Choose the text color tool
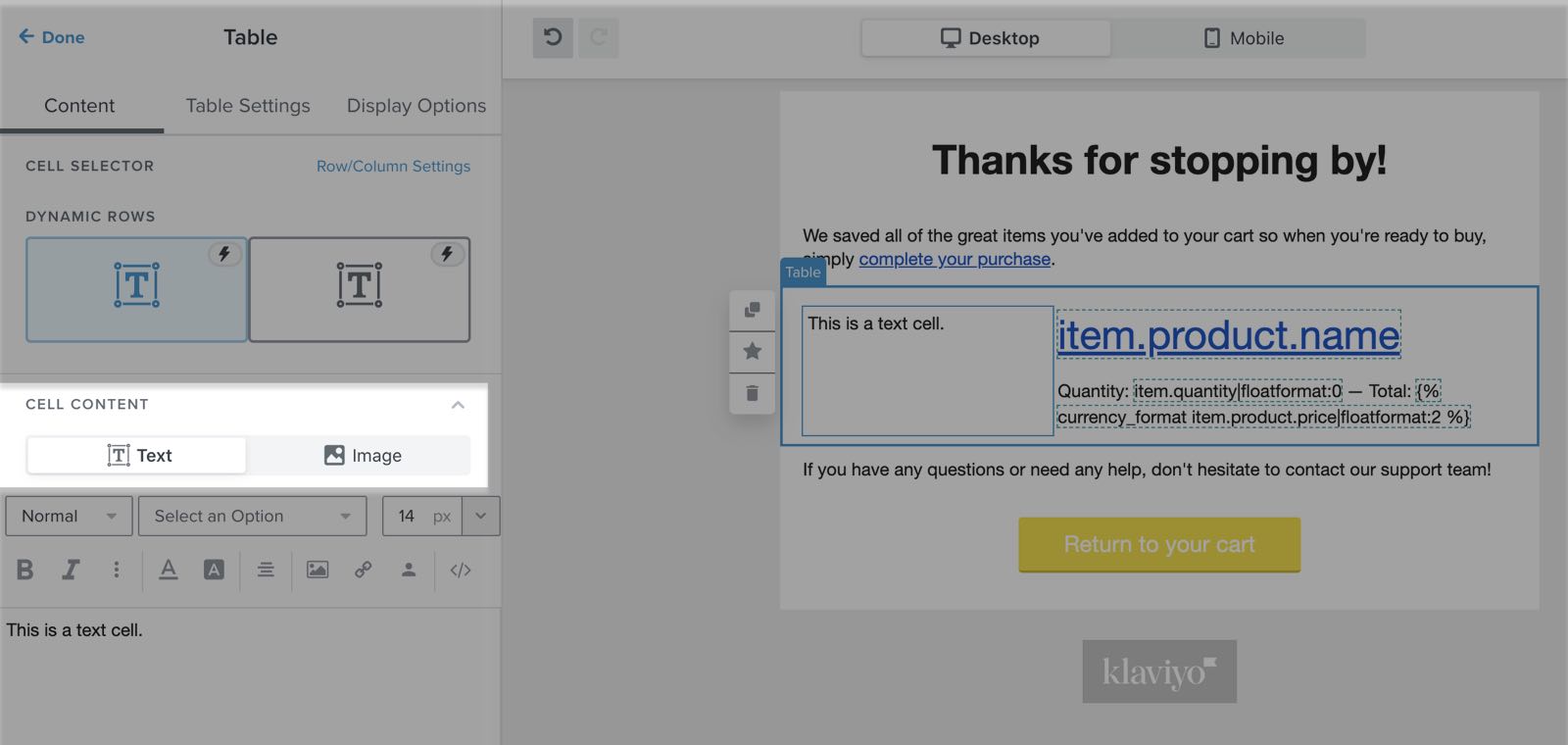This screenshot has height=745, width=1568. 169,570
